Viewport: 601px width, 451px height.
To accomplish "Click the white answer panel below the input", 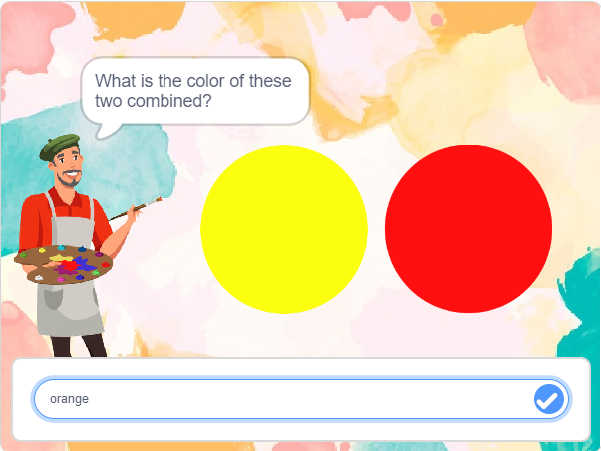I will coord(300,430).
